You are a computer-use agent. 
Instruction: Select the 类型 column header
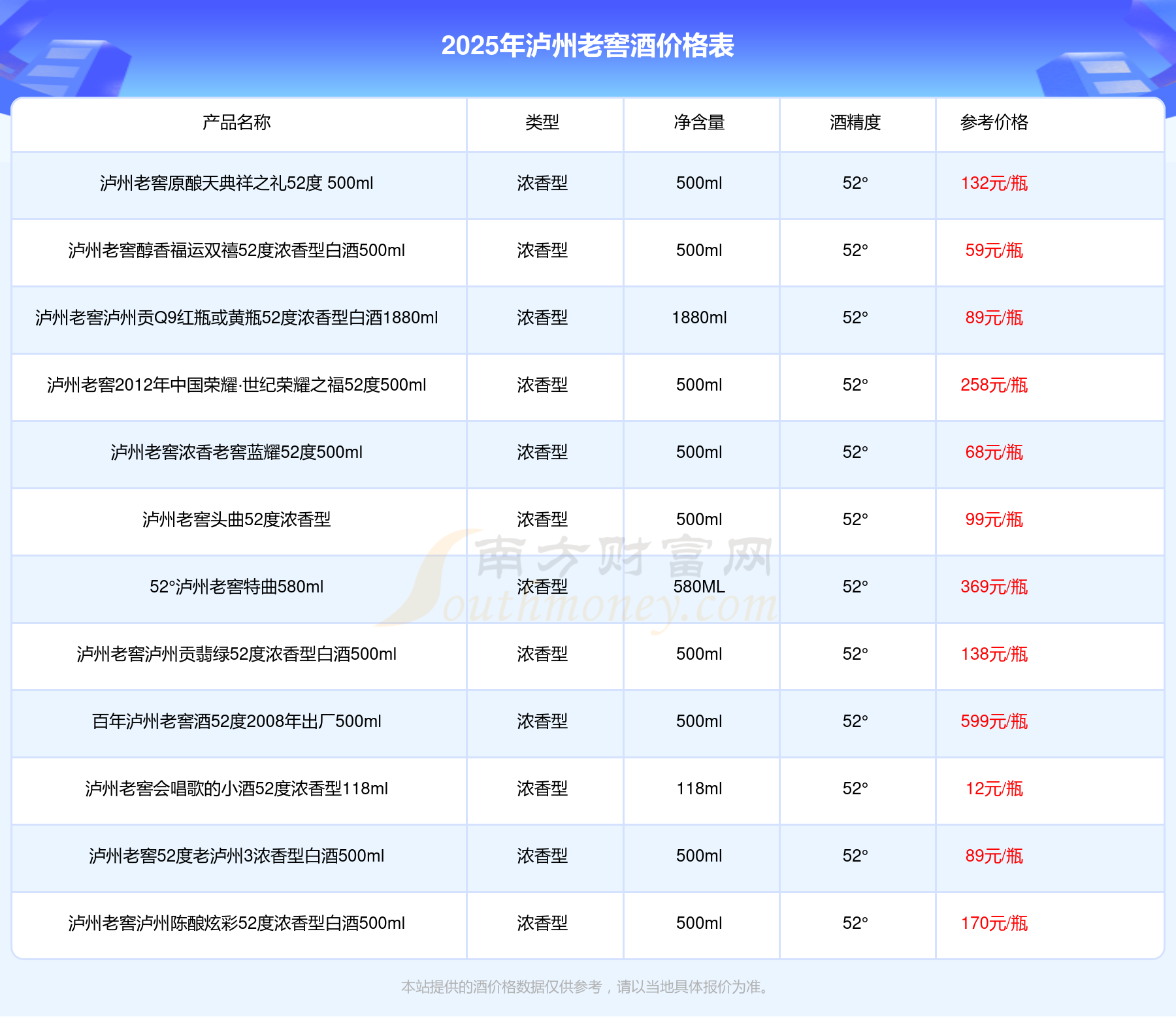coord(542,122)
